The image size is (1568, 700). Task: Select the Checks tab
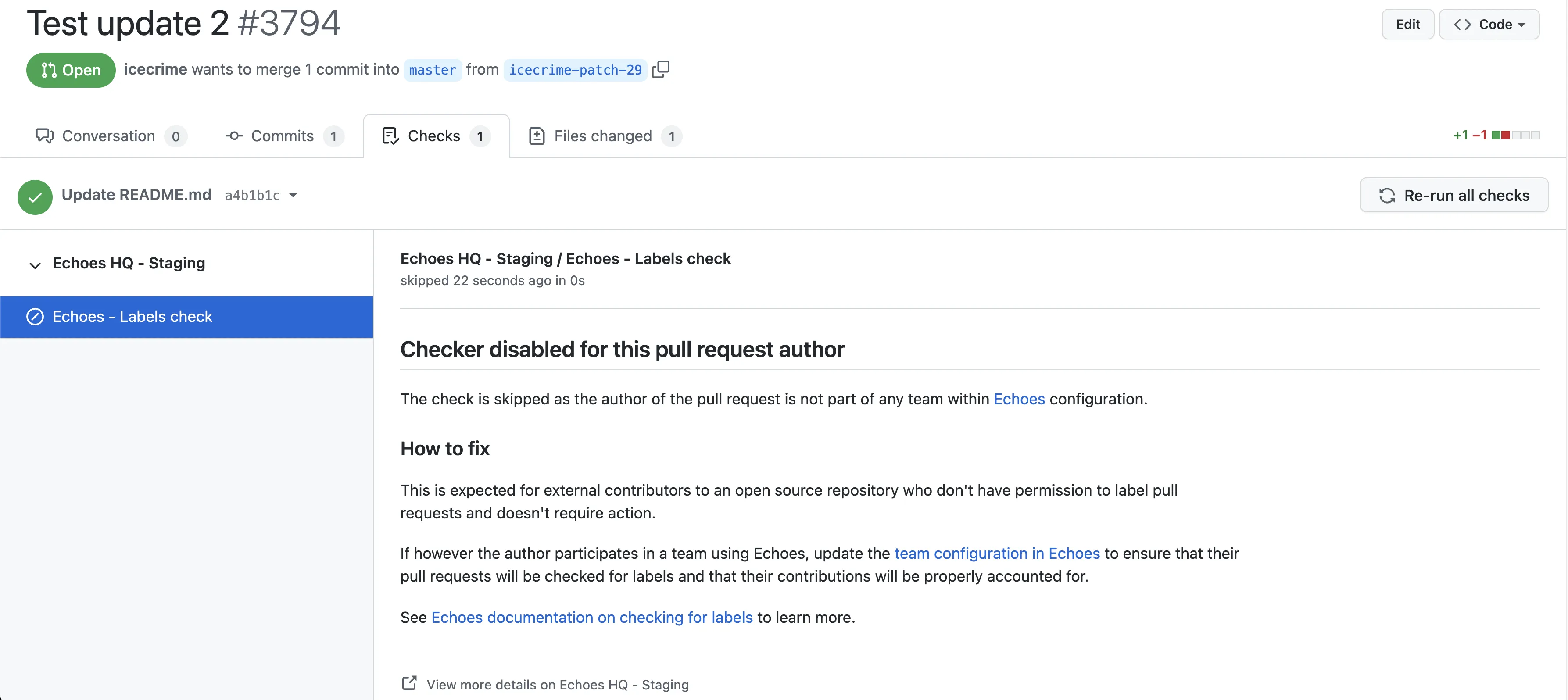pyautogui.click(x=436, y=136)
